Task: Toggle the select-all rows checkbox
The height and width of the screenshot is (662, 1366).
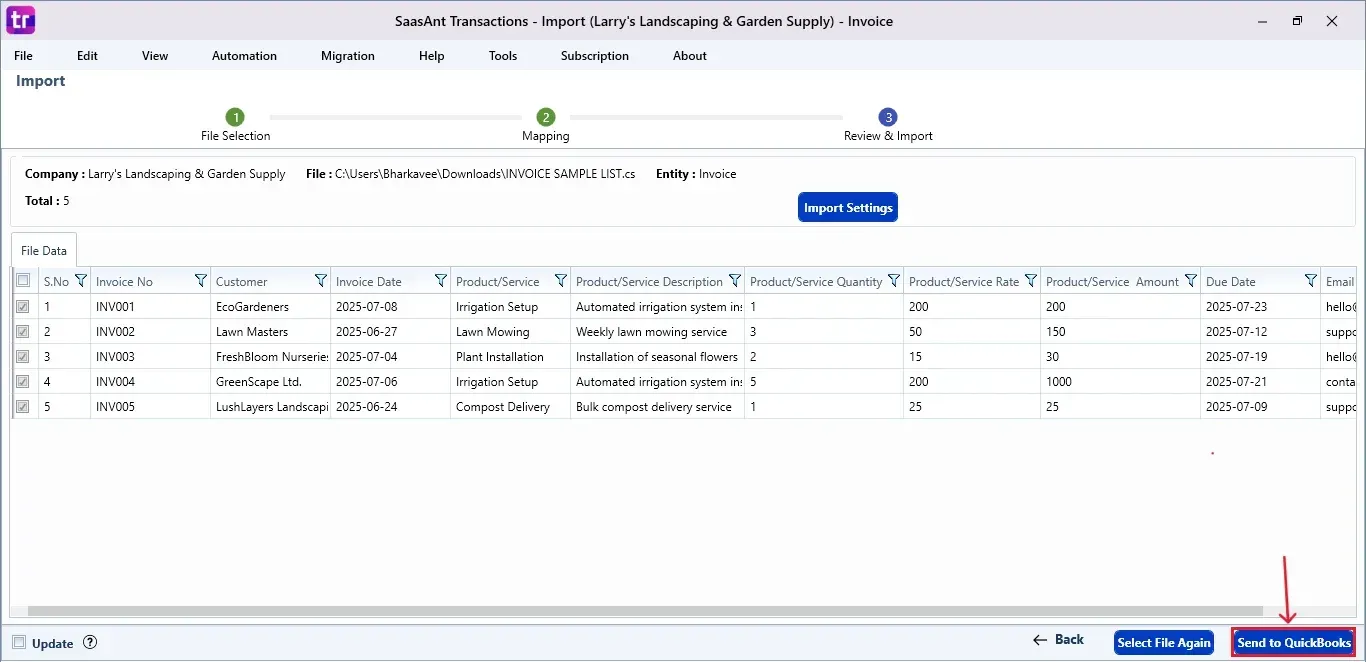Action: pyautogui.click(x=23, y=281)
